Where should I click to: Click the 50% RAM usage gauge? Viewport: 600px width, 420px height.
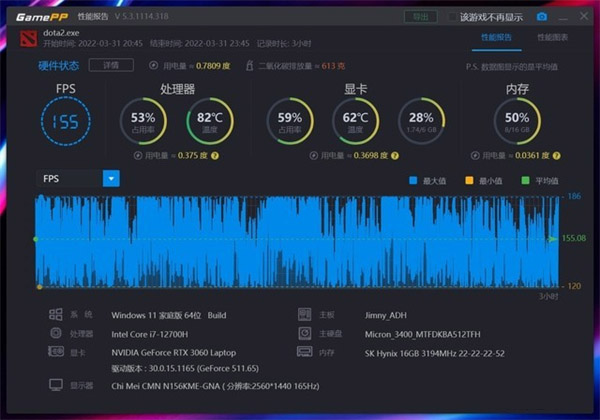(x=517, y=121)
